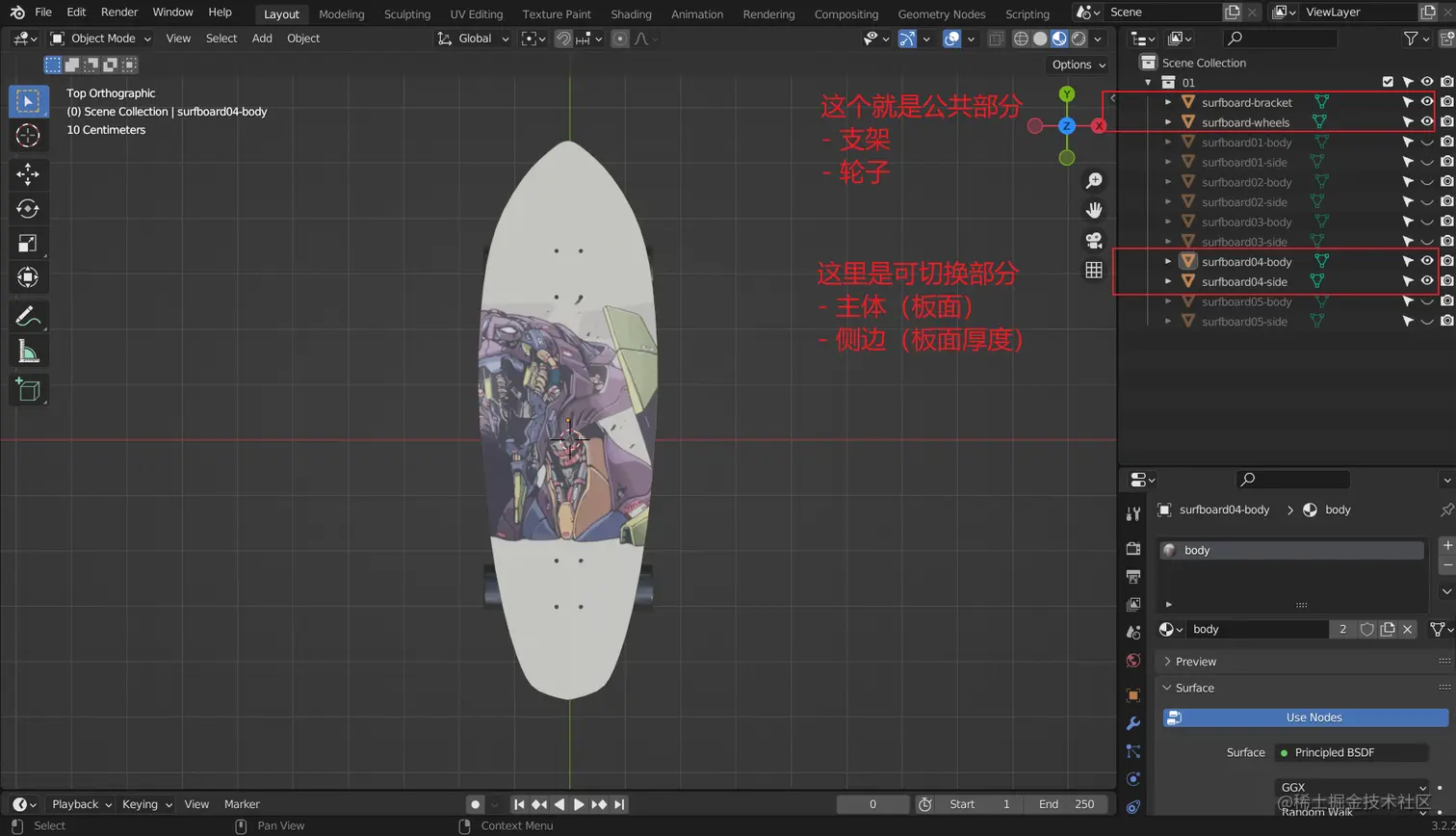This screenshot has width=1456, height=836.
Task: Click the X axis on navigation gizmo
Action: point(1099,126)
